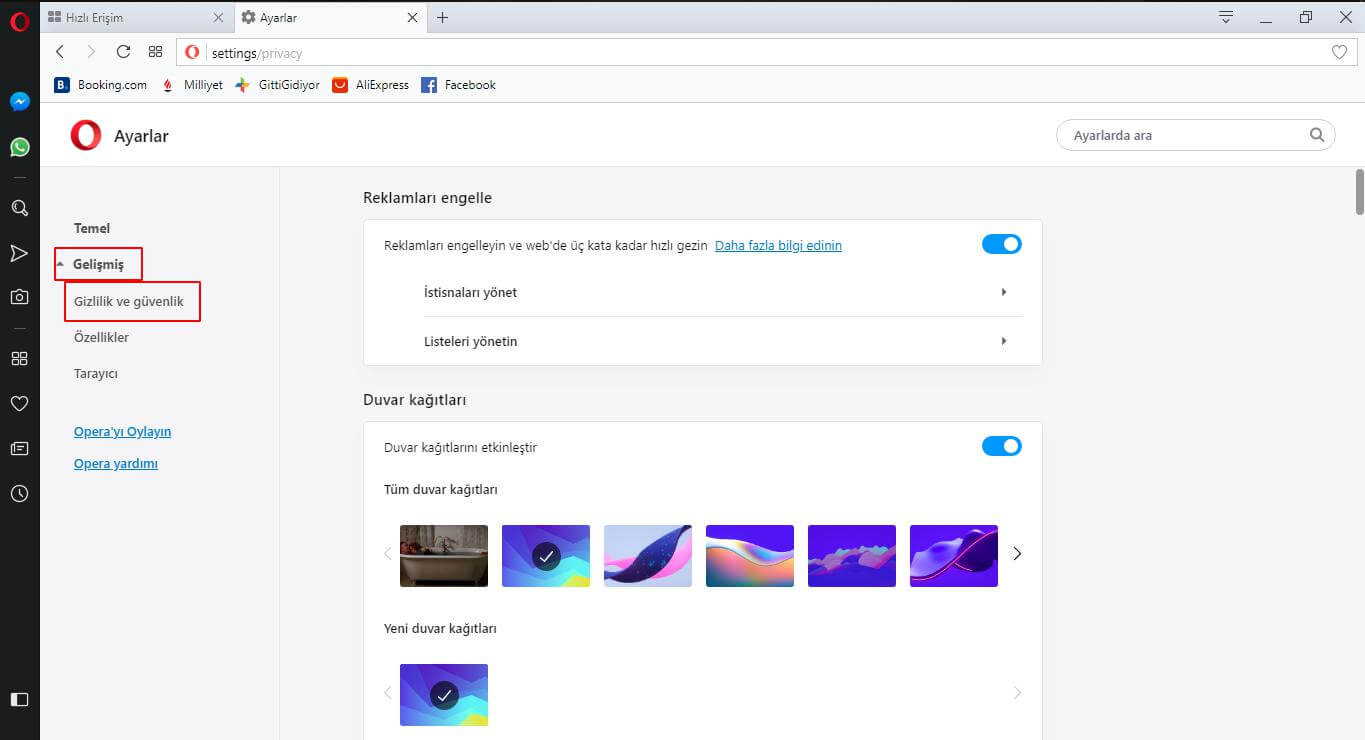The image size is (1365, 740).
Task: Select the bathtub photo wallpaper
Action: 444,556
